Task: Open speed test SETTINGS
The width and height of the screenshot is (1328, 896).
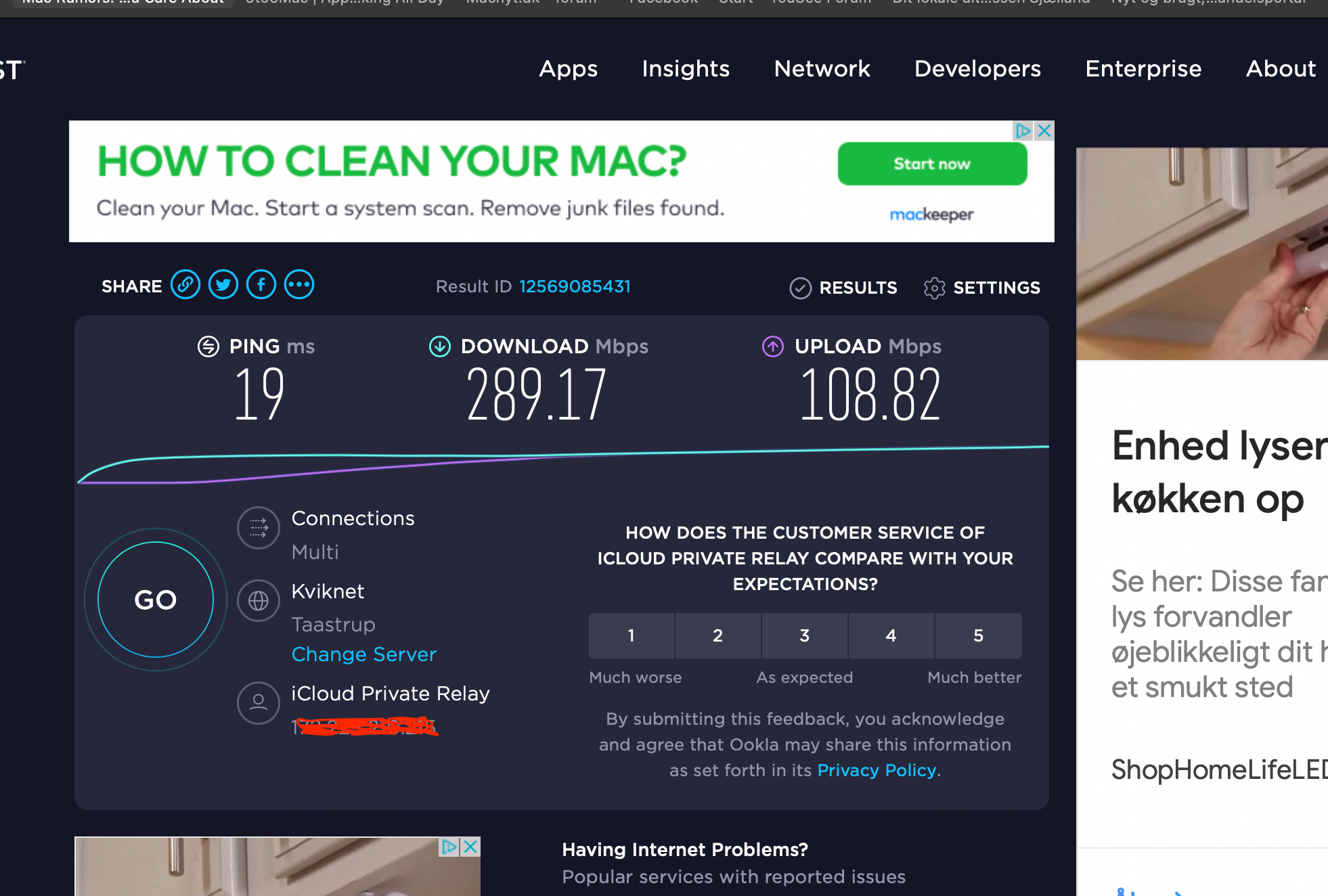Action: pyautogui.click(x=997, y=288)
